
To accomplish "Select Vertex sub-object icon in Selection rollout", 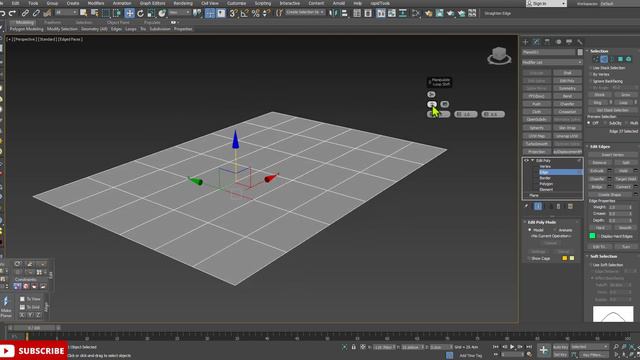I will point(596,59).
